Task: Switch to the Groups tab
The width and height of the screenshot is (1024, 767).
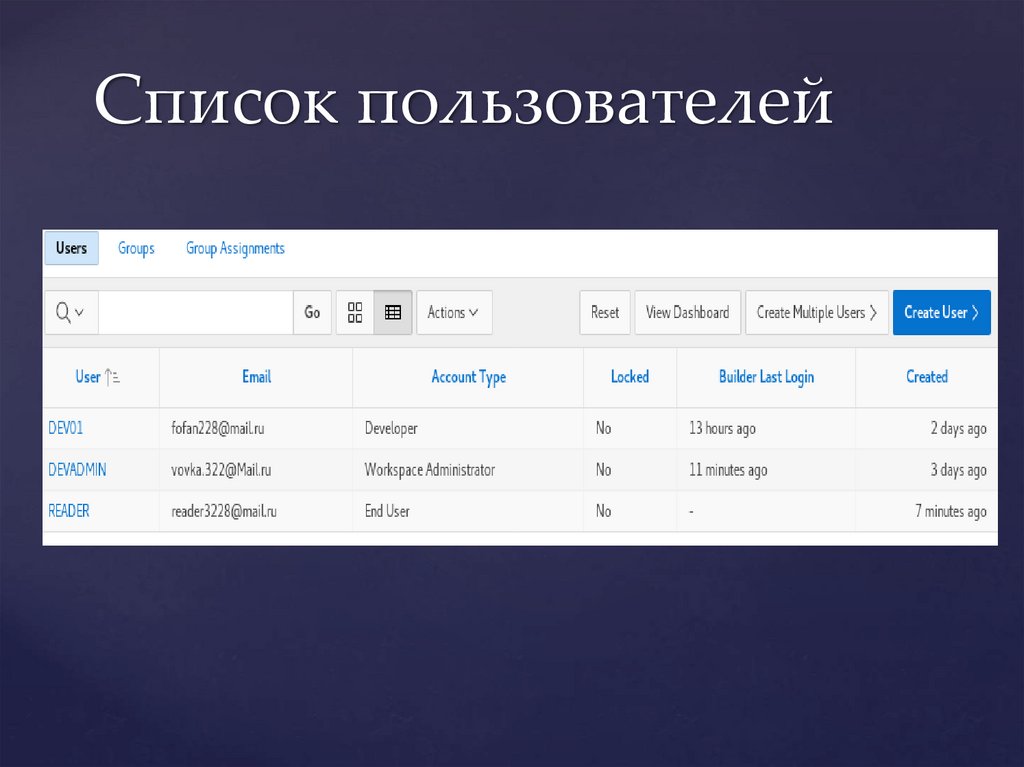Action: [136, 248]
